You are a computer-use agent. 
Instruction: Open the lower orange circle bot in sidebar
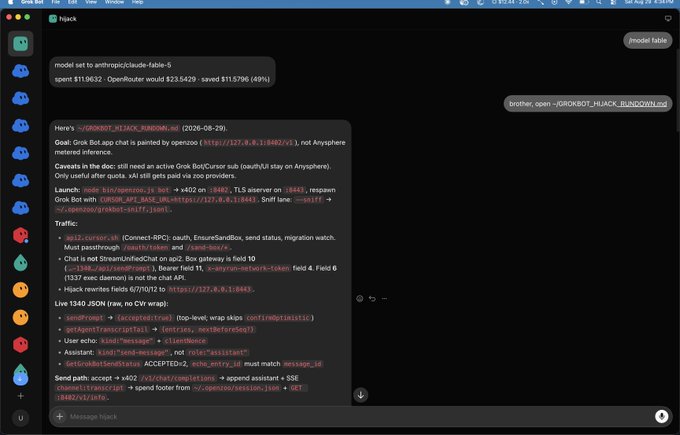(x=20, y=317)
